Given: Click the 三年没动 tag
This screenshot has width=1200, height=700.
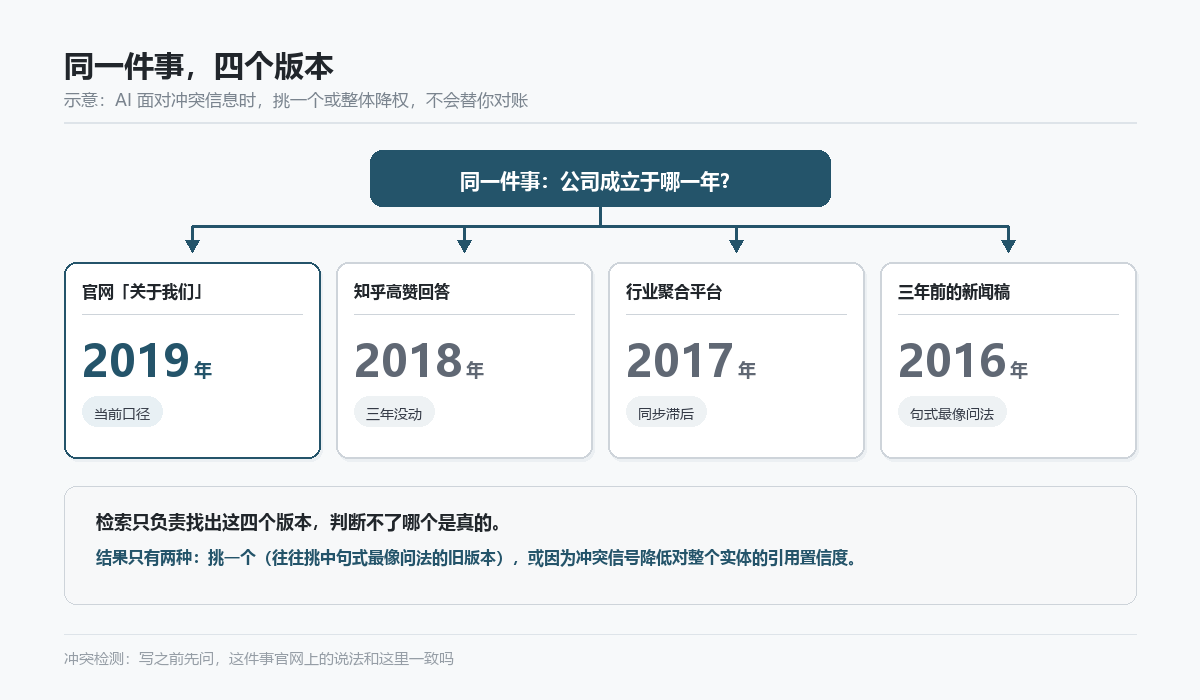Looking at the screenshot, I should 394,412.
